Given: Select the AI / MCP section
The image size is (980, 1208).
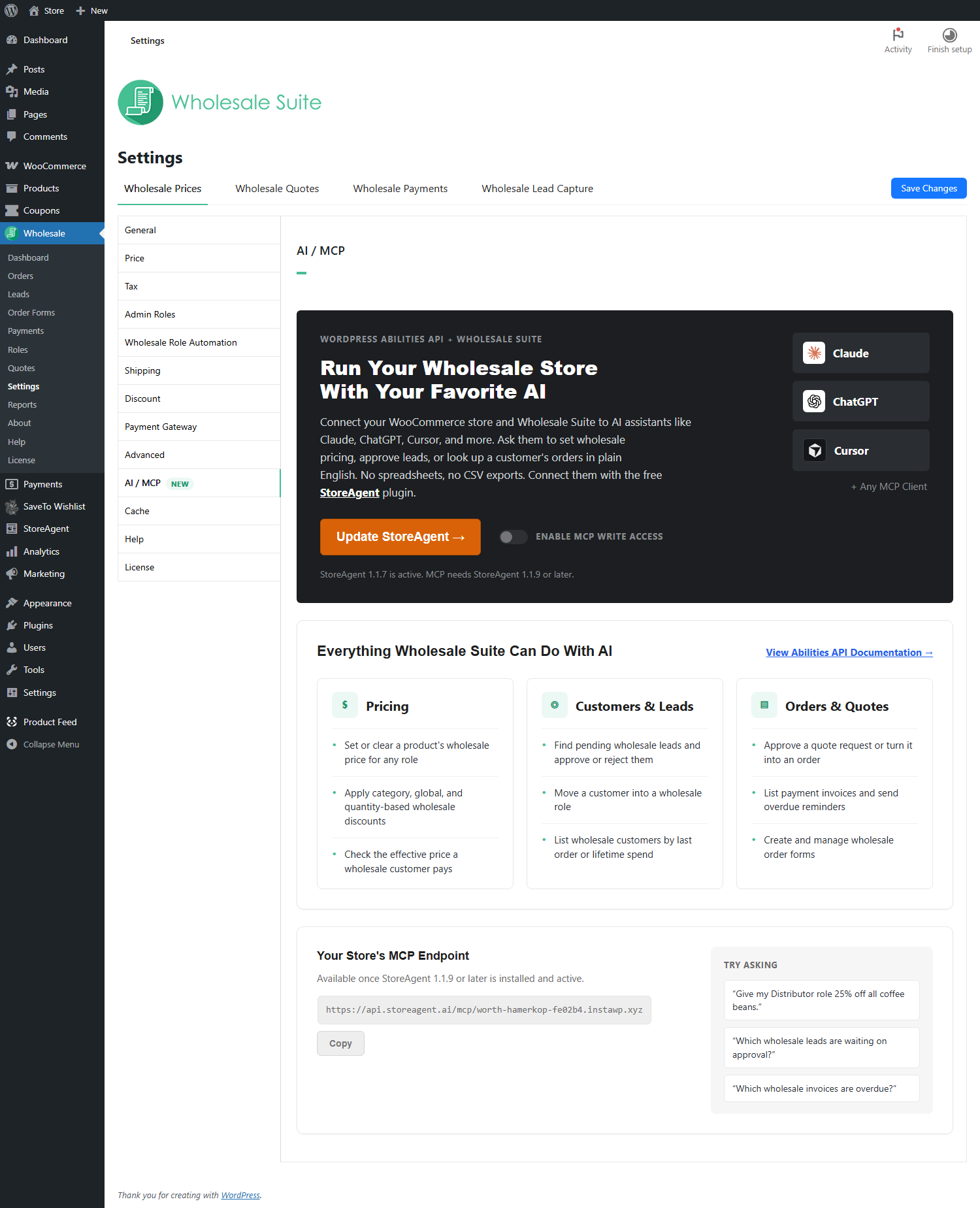Looking at the screenshot, I should (199, 483).
